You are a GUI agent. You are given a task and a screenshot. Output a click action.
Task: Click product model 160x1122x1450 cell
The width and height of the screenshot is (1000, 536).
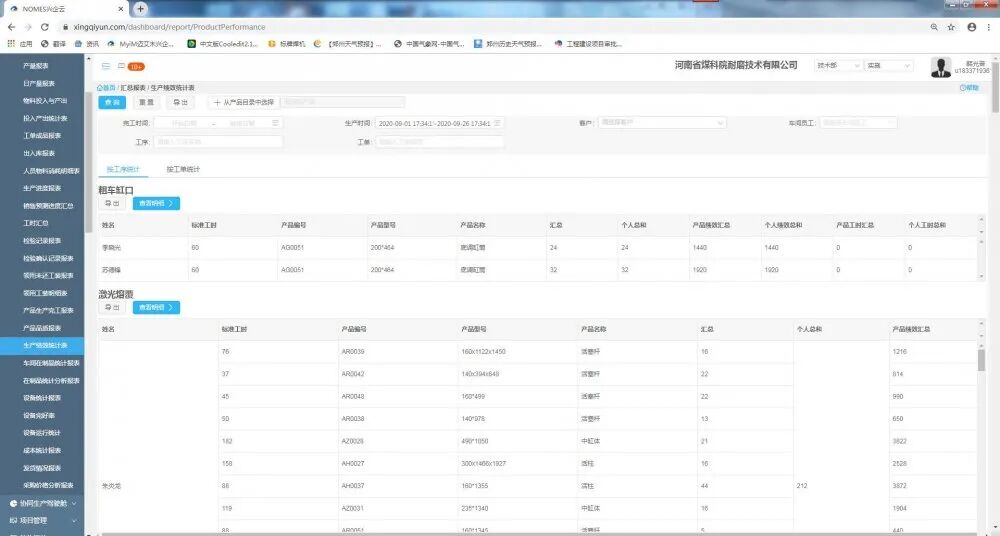(483, 352)
